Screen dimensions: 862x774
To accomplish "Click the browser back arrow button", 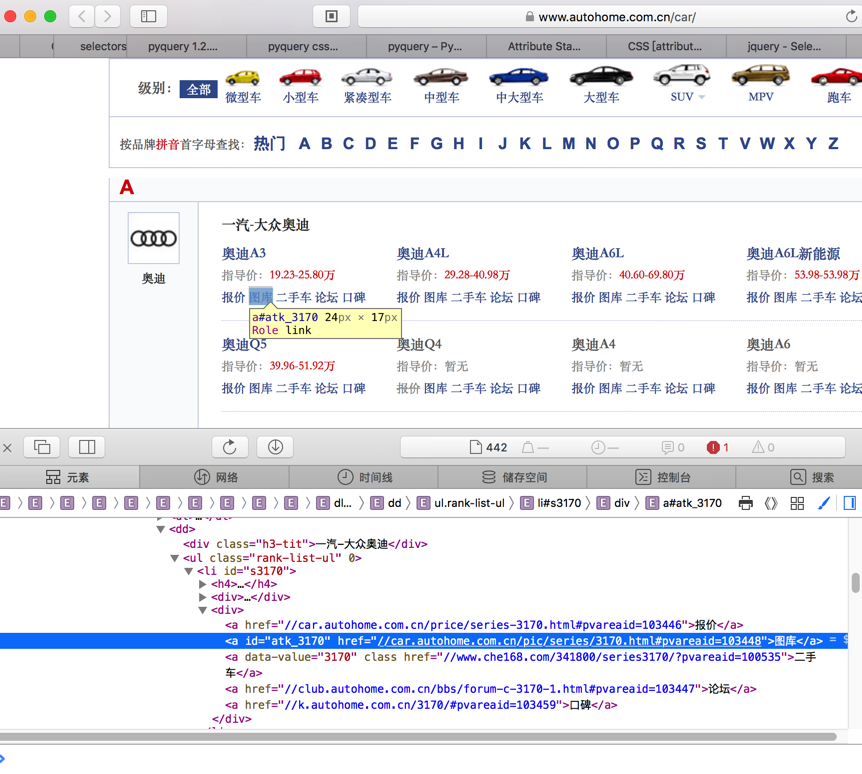I will [82, 16].
